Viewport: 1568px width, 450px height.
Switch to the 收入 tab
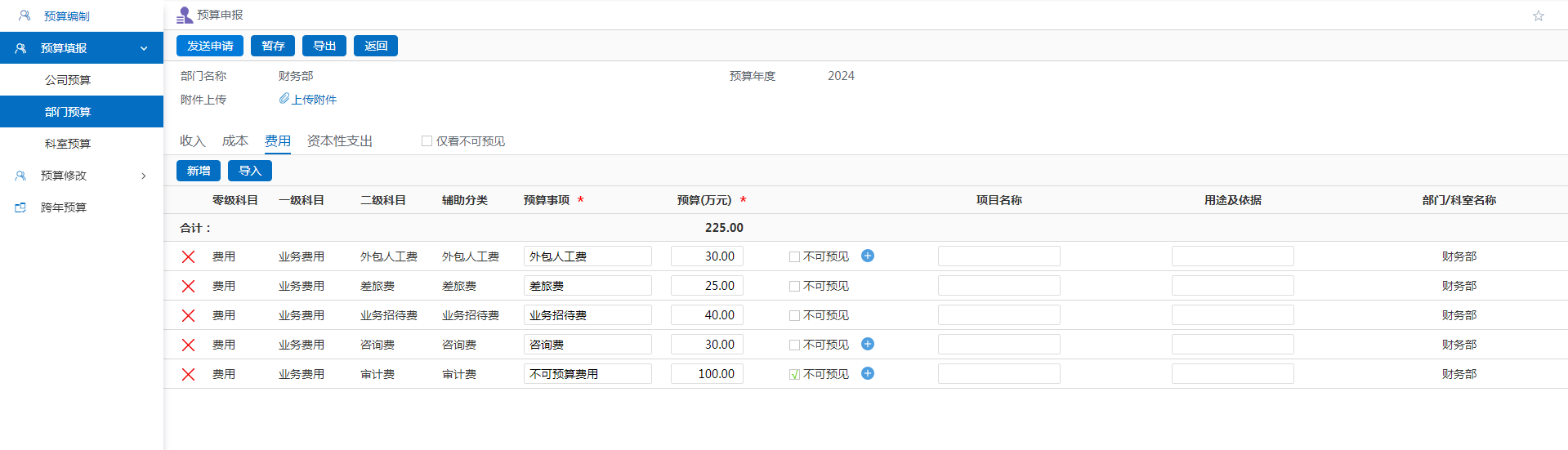[x=192, y=141]
